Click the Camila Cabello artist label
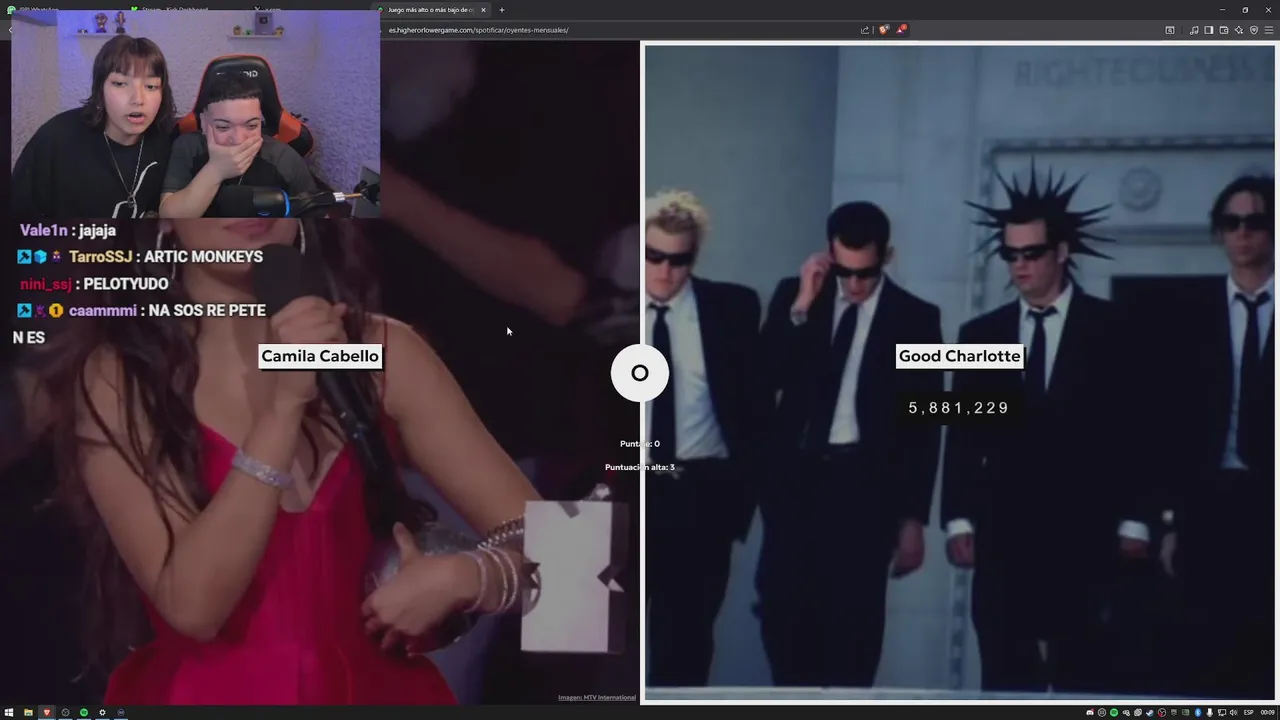 [x=320, y=356]
